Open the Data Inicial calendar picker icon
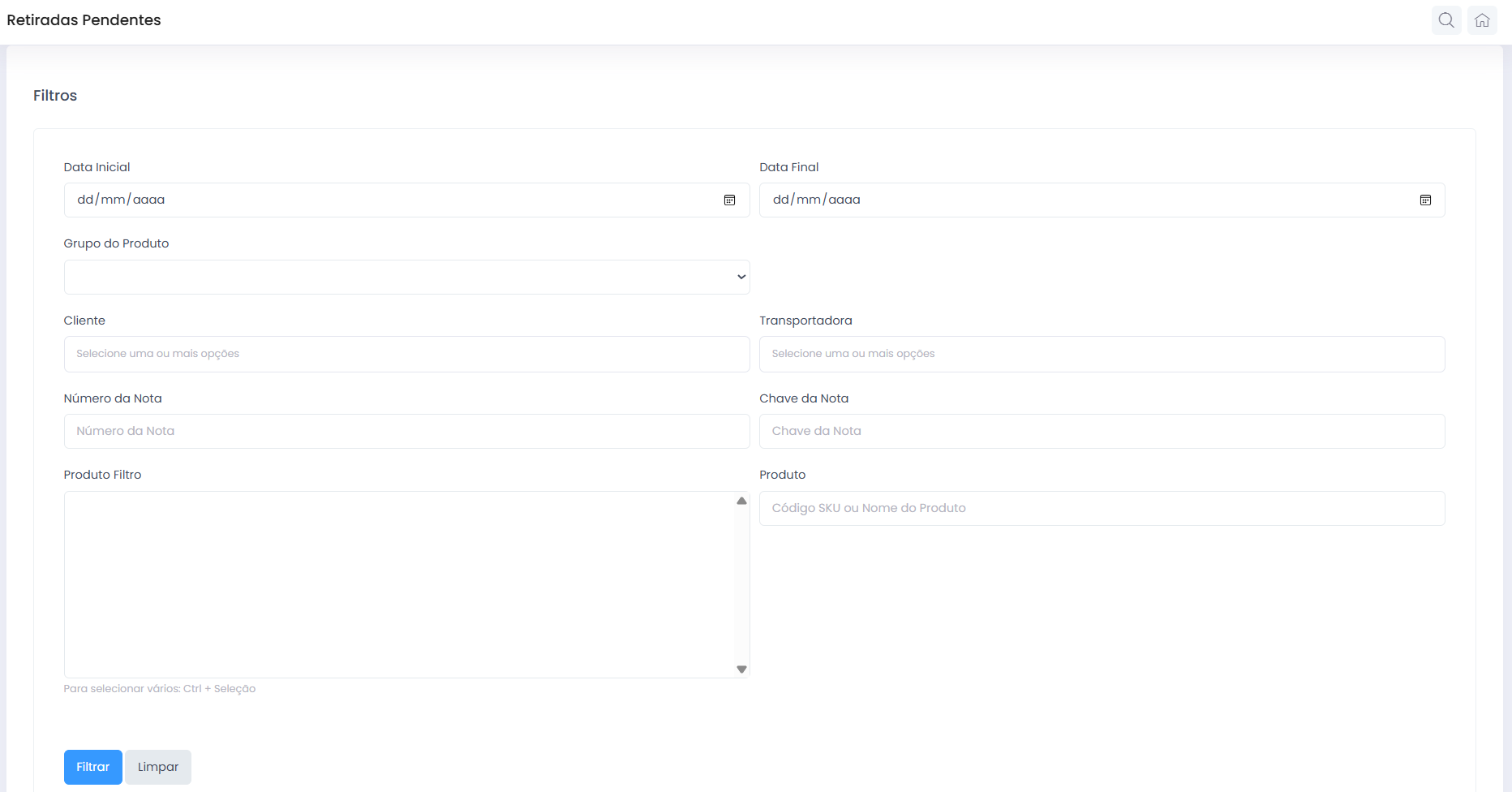The width and height of the screenshot is (1512, 792). 729,200
